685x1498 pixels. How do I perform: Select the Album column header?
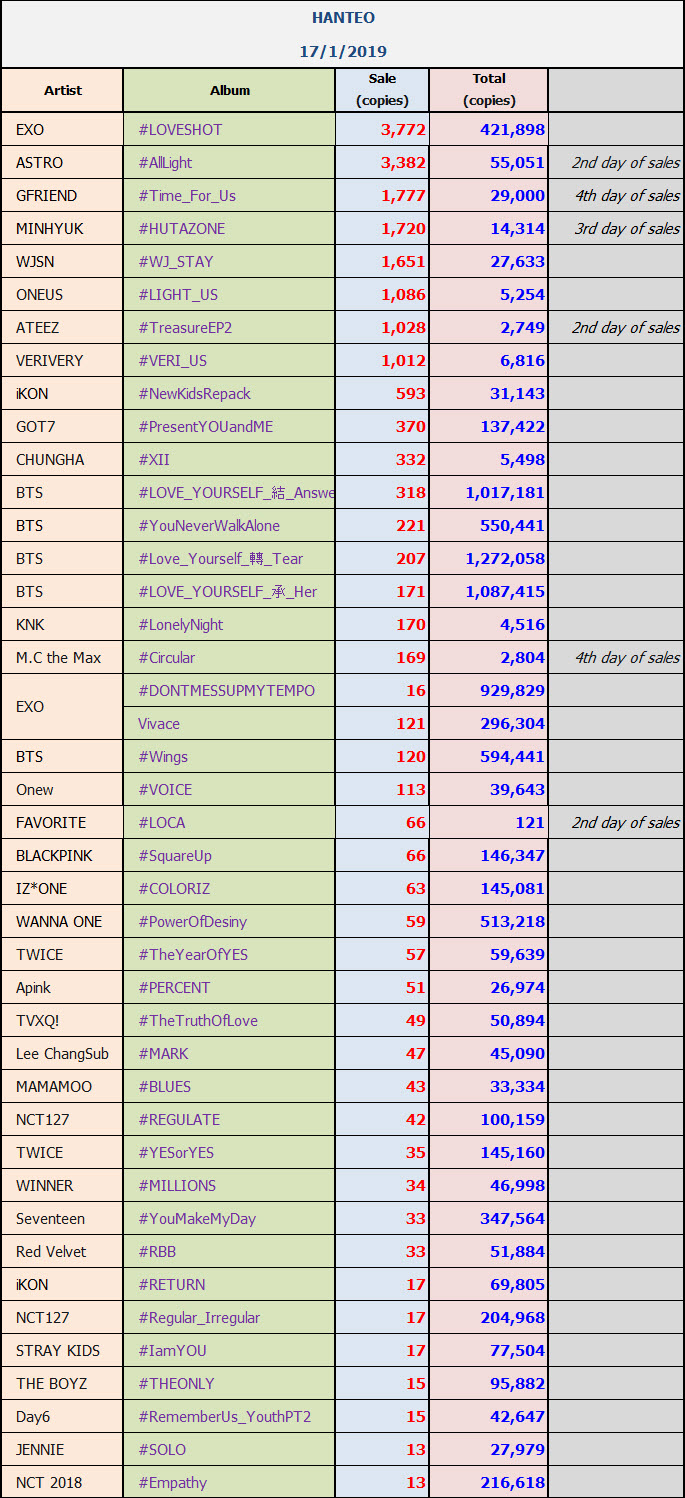[x=230, y=91]
